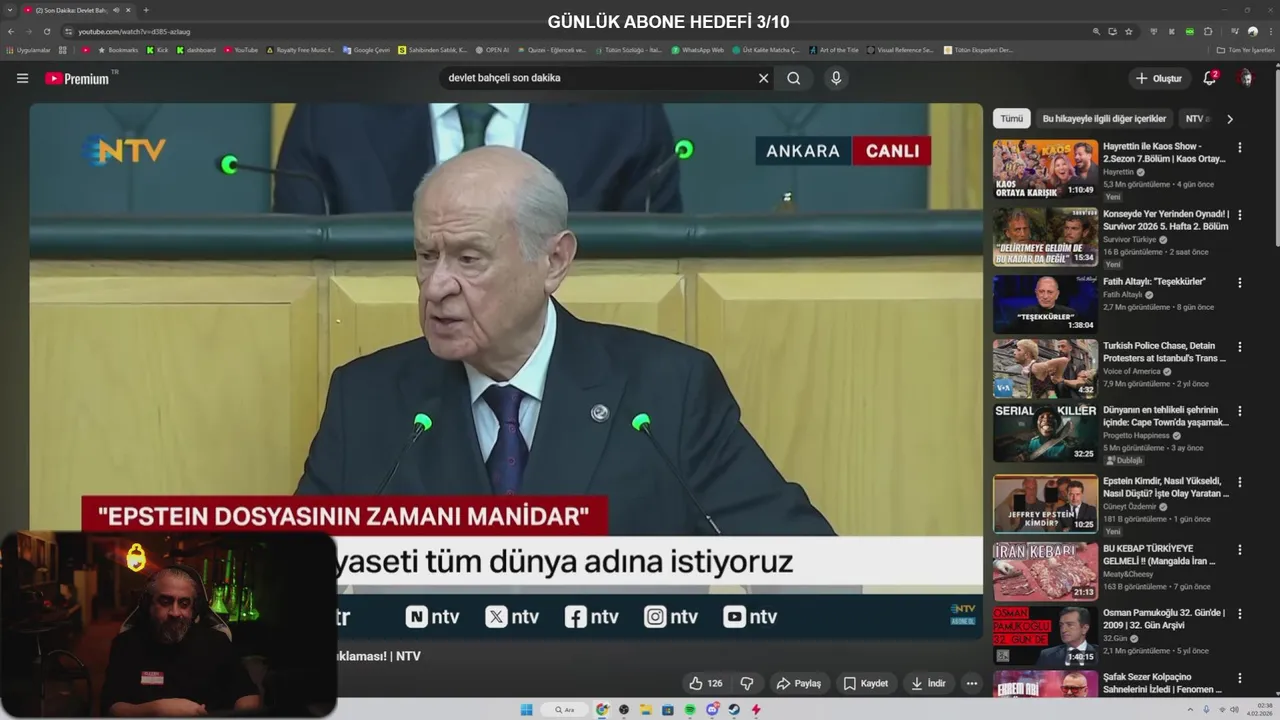
Task: Open File Explorer from taskbar
Action: pyautogui.click(x=646, y=710)
